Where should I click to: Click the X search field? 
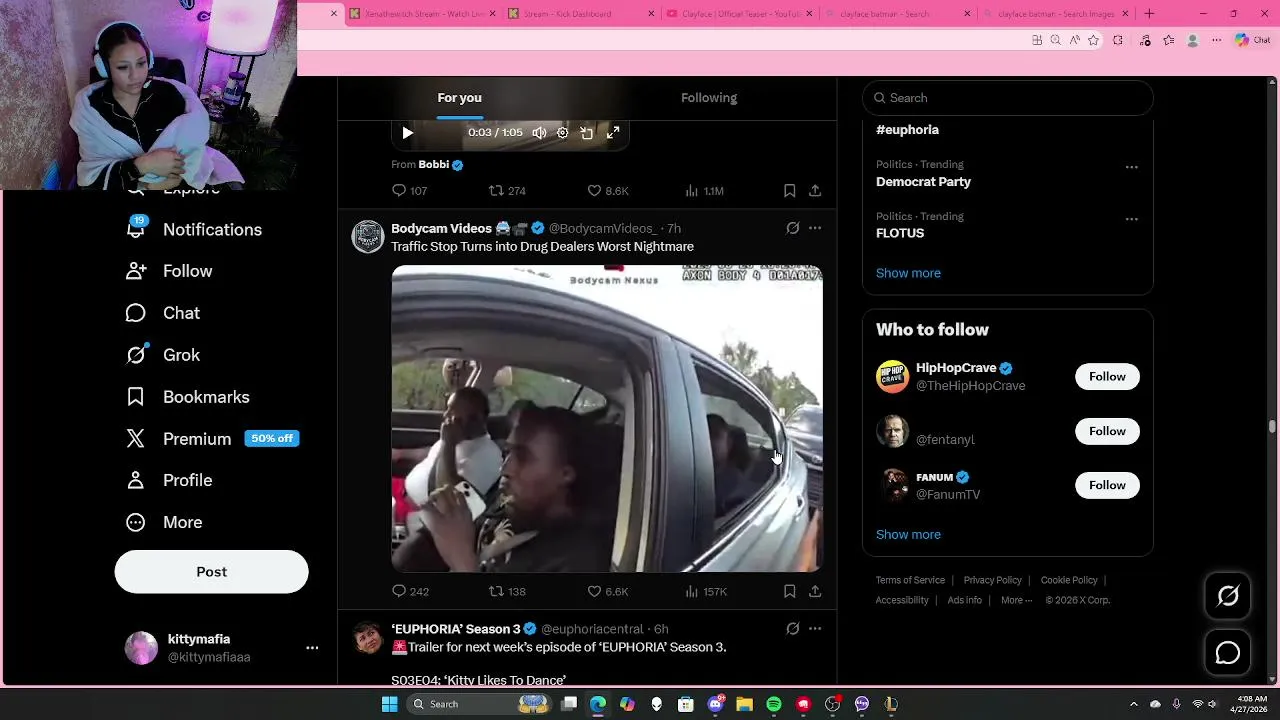pyautogui.click(x=1008, y=98)
